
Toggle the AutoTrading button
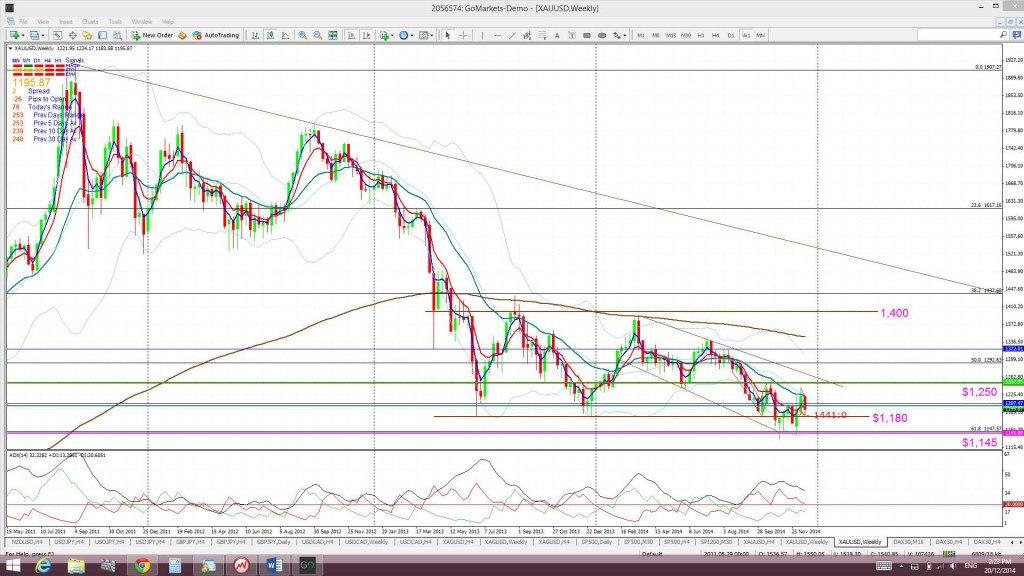[216, 35]
